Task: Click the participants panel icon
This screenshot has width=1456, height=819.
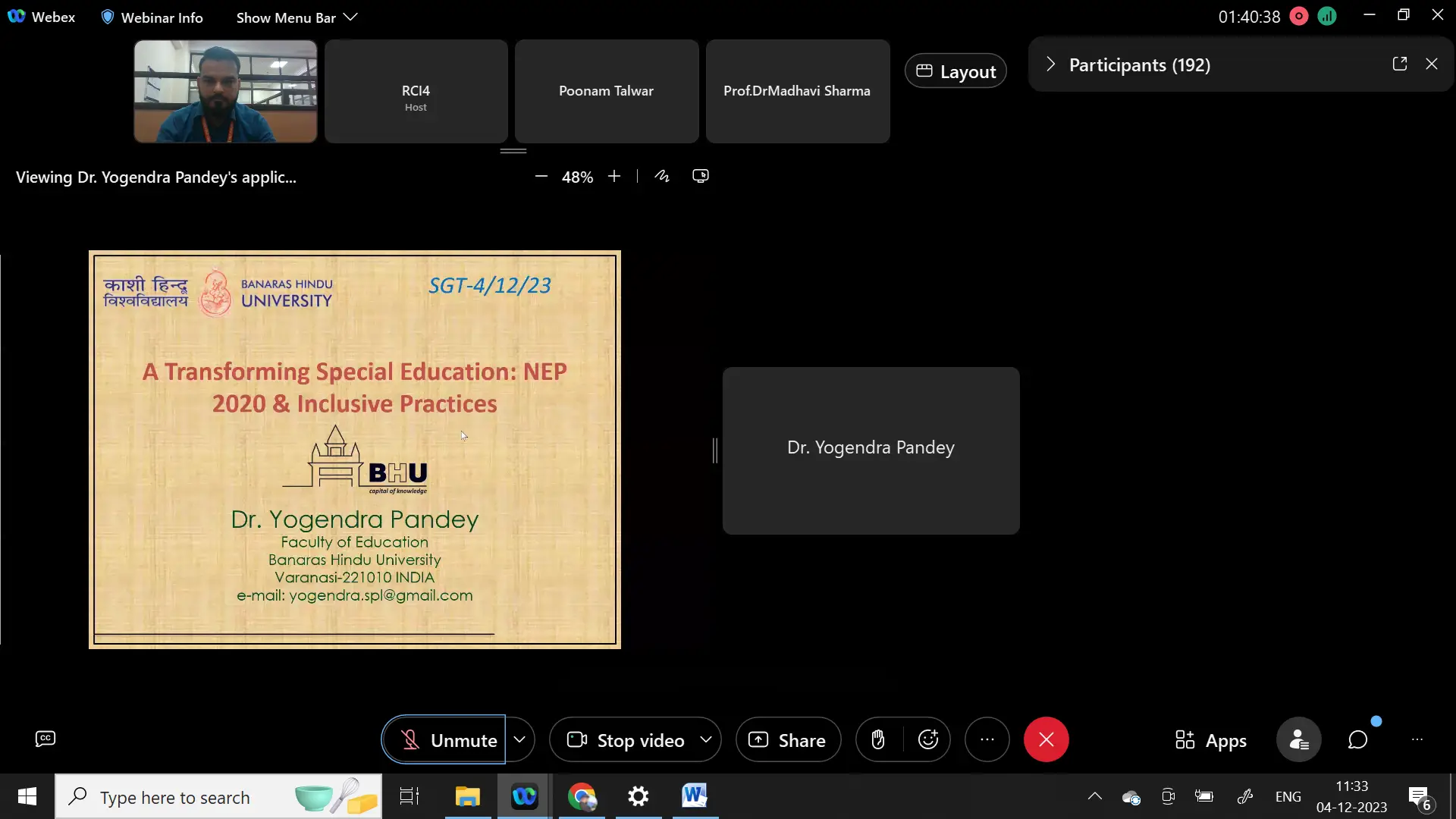Action: (1298, 739)
